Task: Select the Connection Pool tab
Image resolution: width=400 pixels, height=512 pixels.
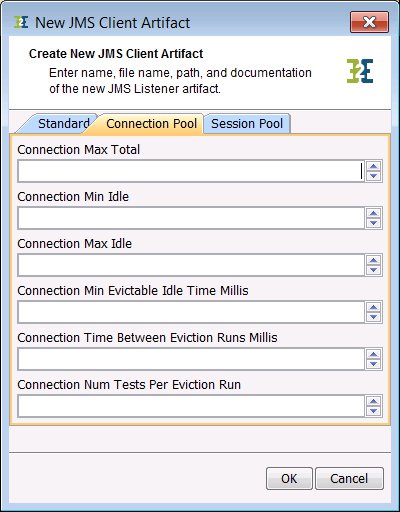Action: coord(151,124)
